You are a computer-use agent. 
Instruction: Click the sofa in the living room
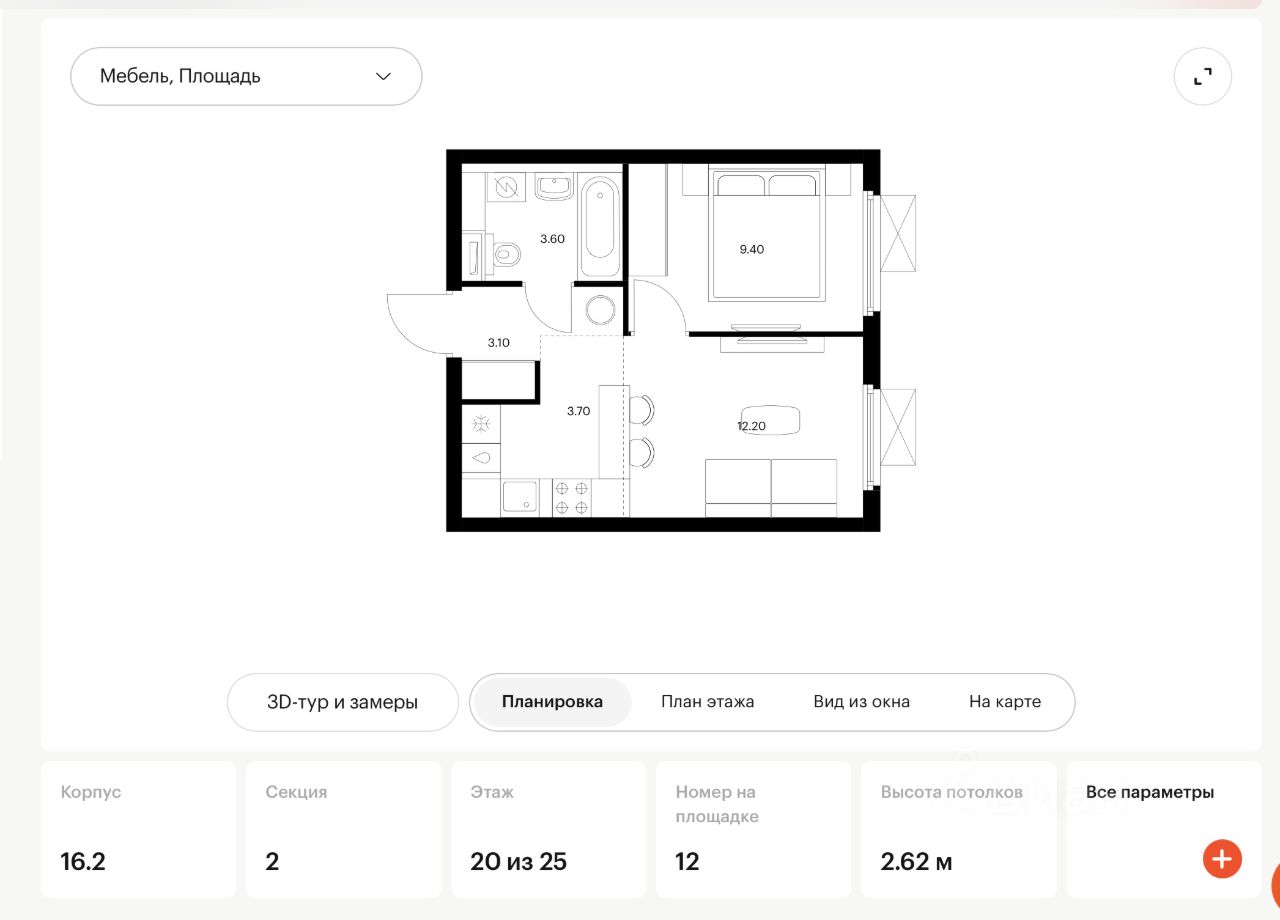click(770, 488)
